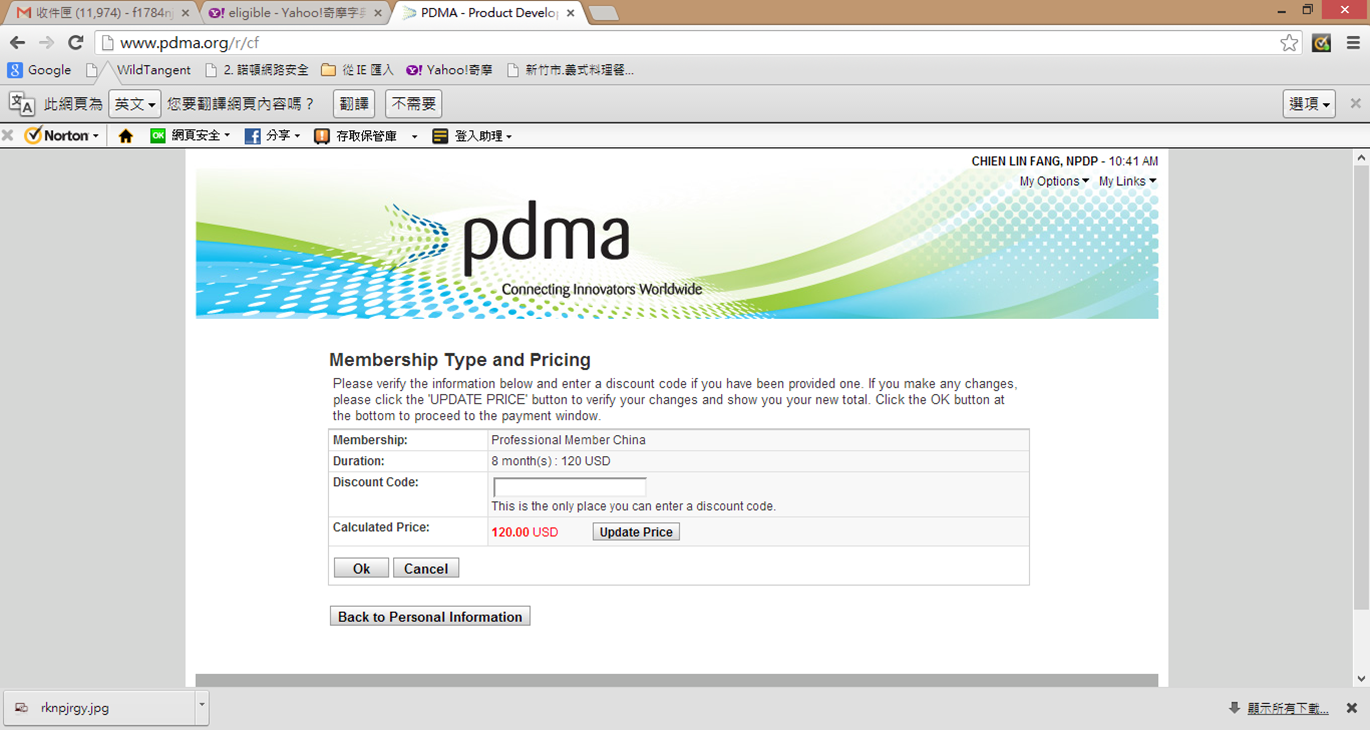1370x730 pixels.
Task: Click the scrollbar down arrow
Action: tap(1361, 679)
